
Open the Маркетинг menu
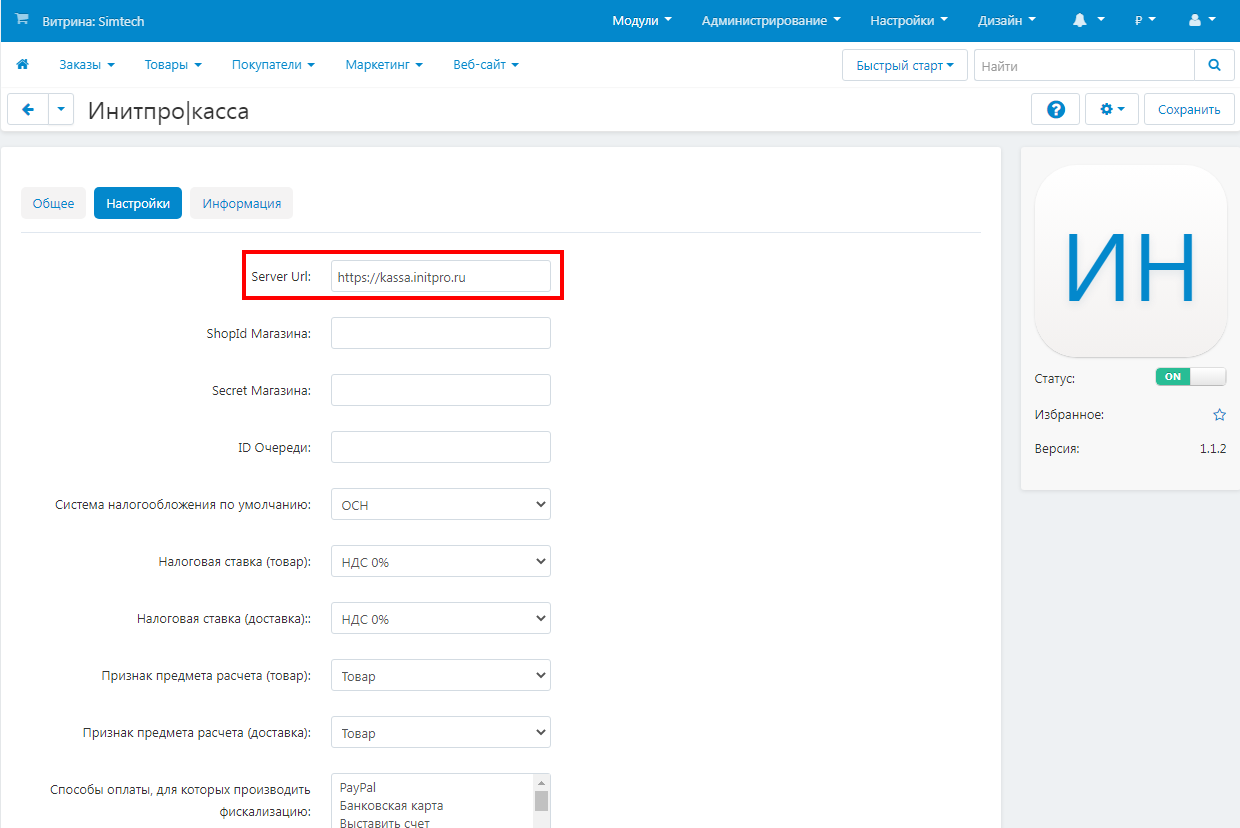(384, 65)
